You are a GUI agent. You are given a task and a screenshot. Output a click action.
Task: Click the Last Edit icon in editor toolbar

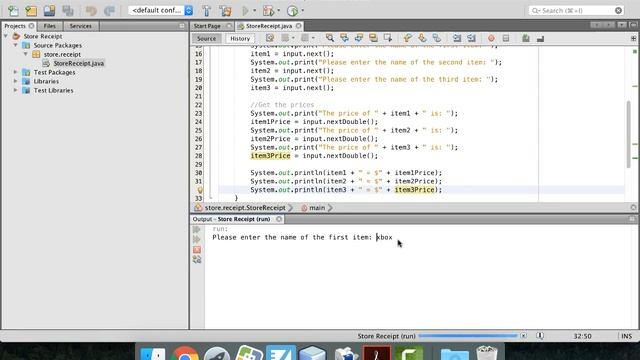[x=270, y=38]
